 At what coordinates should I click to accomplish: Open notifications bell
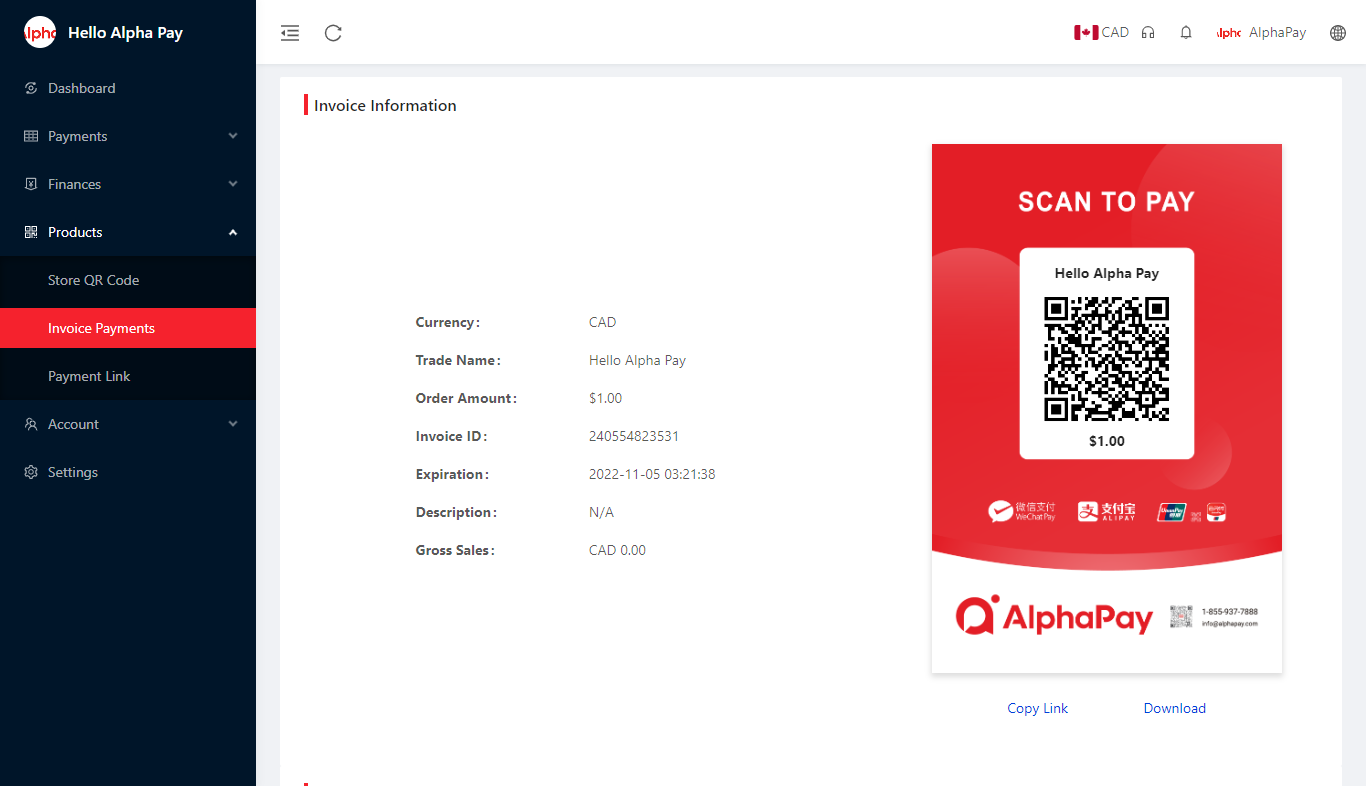click(x=1186, y=33)
